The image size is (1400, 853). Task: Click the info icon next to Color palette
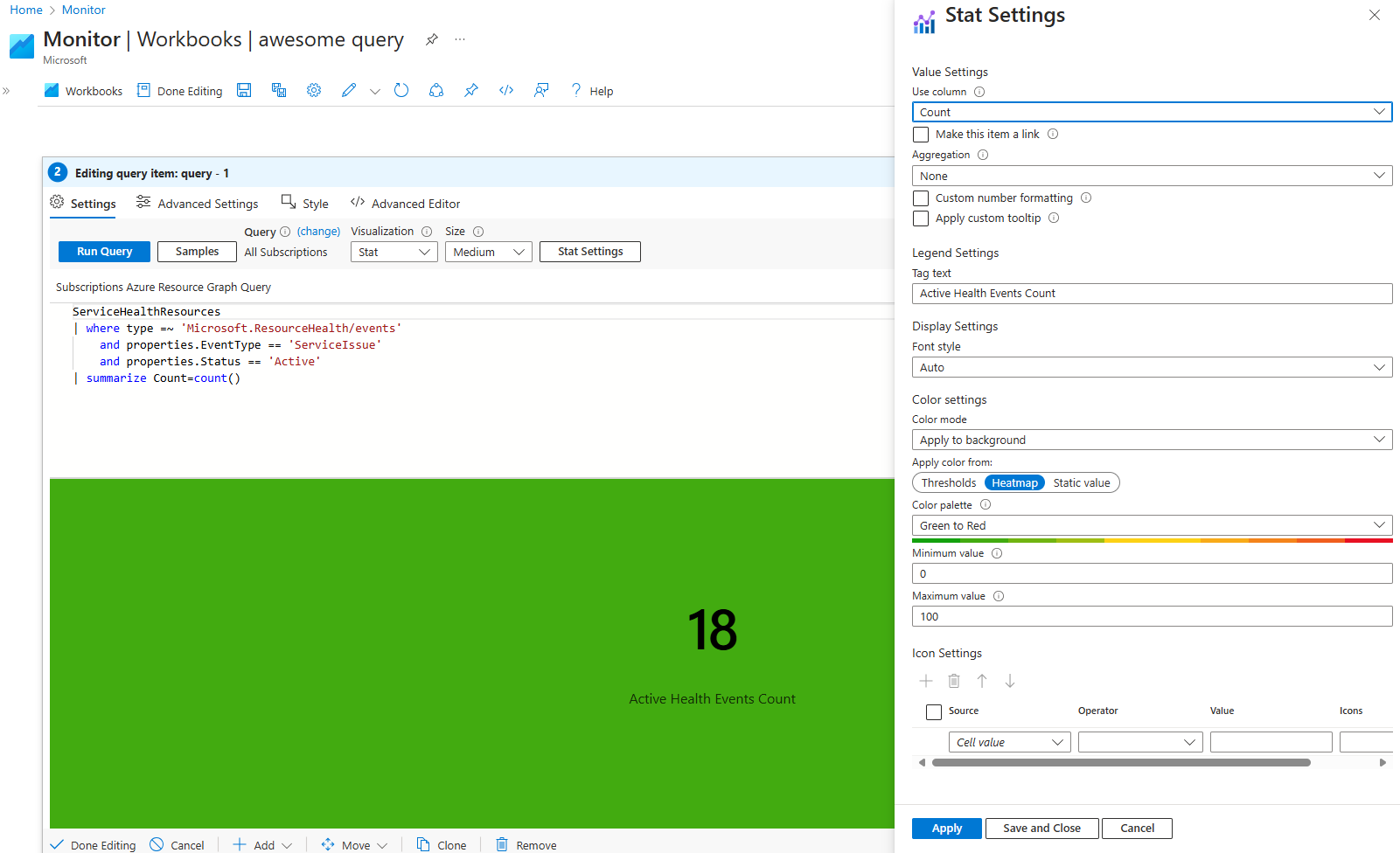986,504
